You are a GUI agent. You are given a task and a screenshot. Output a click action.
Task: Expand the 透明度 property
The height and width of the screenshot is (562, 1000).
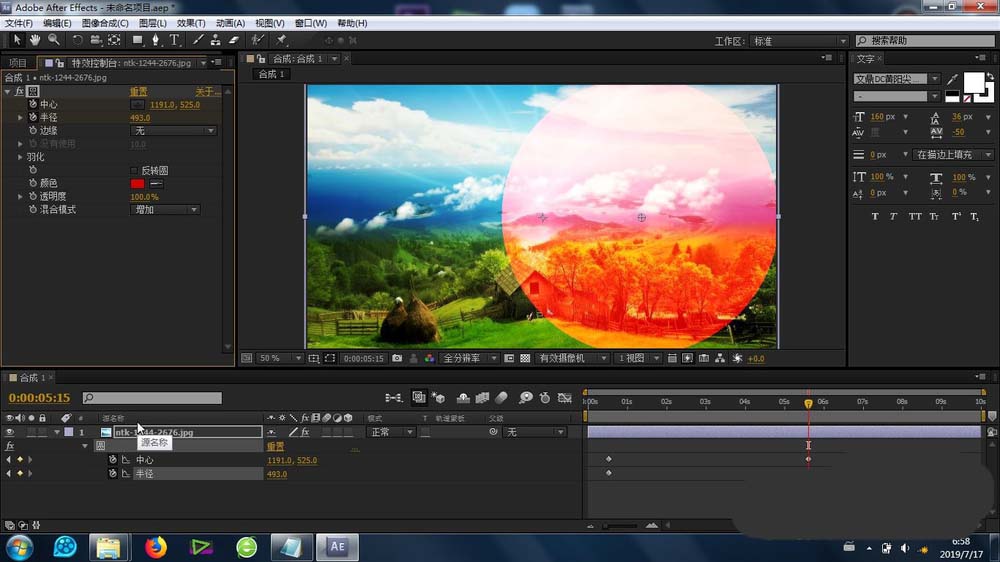coord(20,196)
